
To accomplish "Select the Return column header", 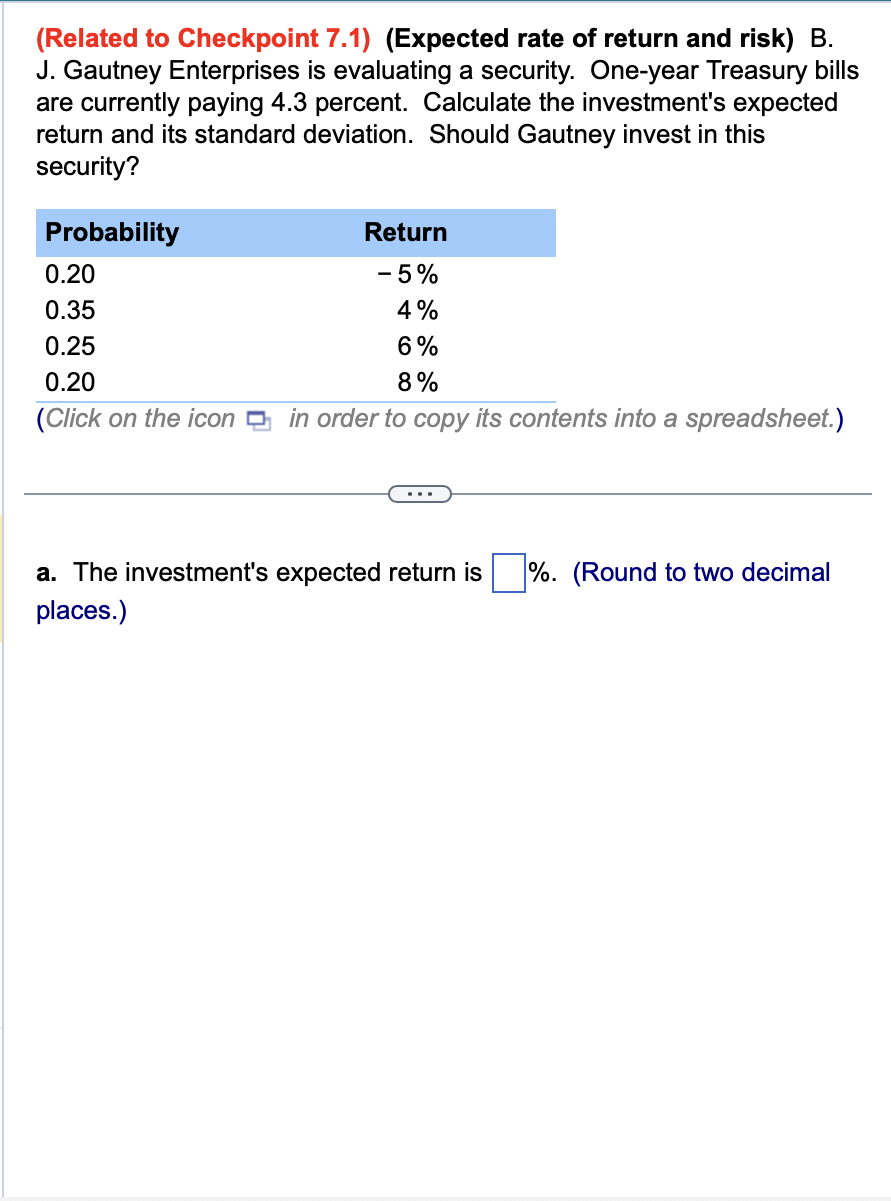I will [406, 232].
